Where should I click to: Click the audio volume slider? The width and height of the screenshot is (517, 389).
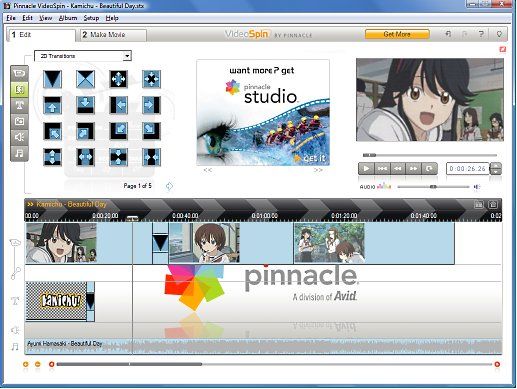(433, 187)
